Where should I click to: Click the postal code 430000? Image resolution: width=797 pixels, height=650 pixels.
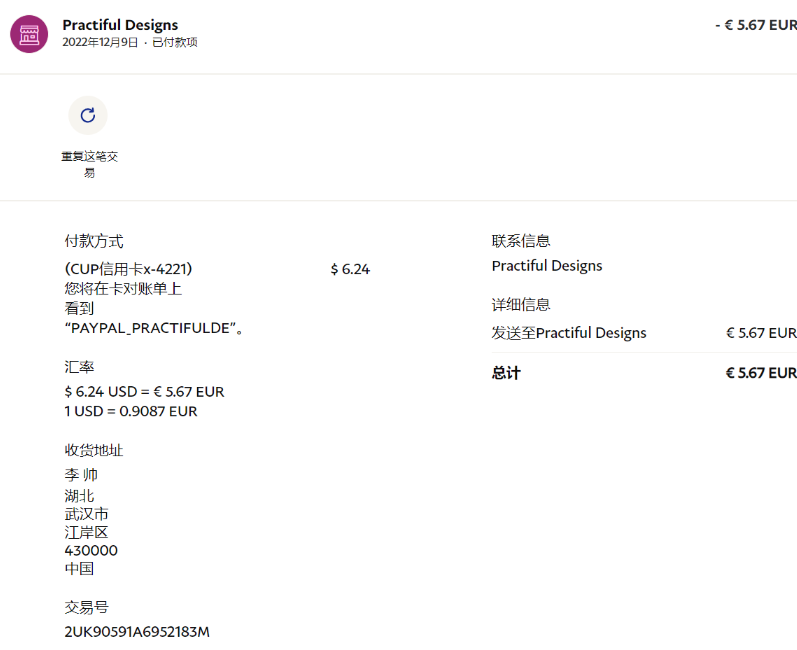(x=91, y=551)
